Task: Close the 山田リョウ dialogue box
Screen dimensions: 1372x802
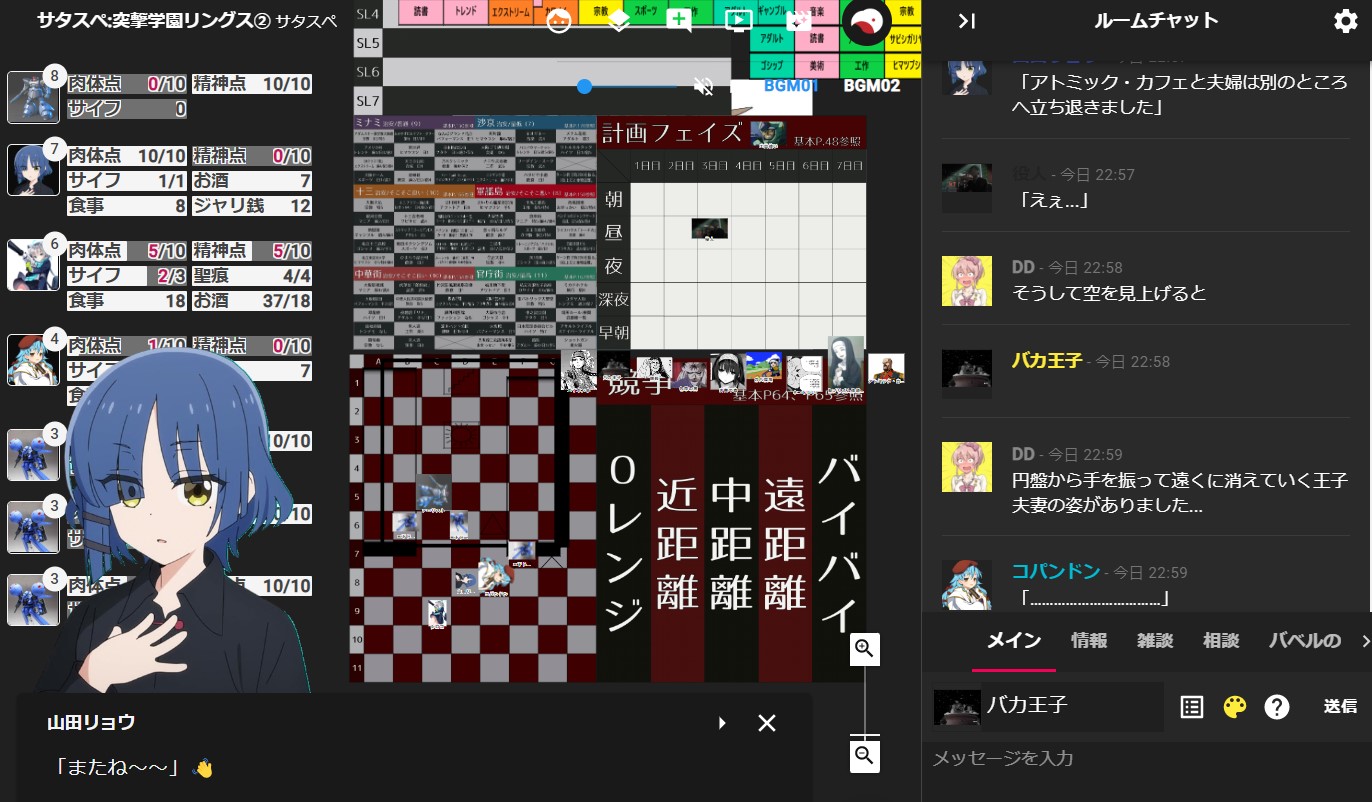Action: 767,723
